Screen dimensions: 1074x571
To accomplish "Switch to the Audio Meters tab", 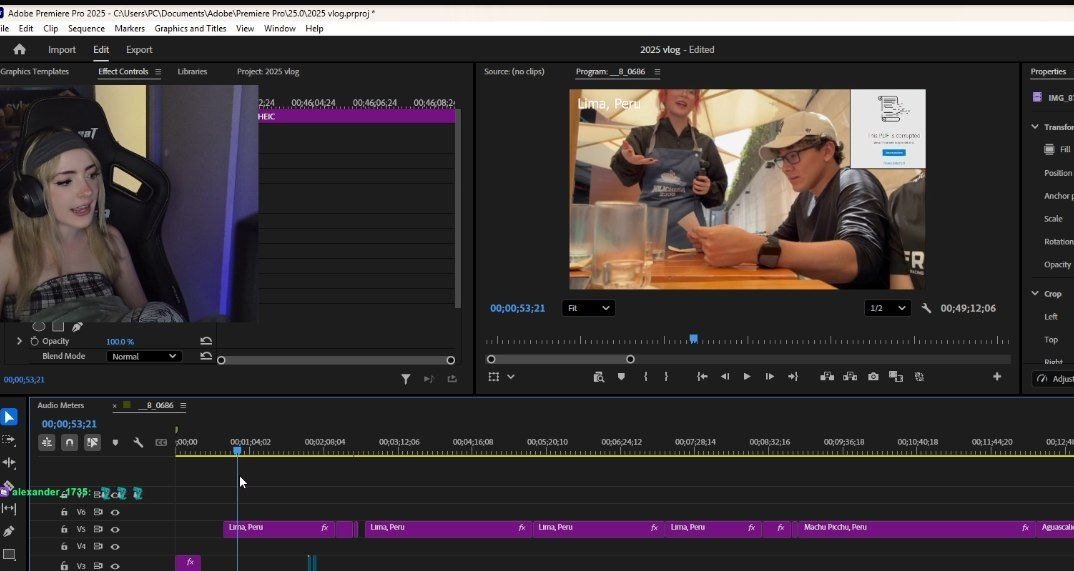I will coord(60,405).
